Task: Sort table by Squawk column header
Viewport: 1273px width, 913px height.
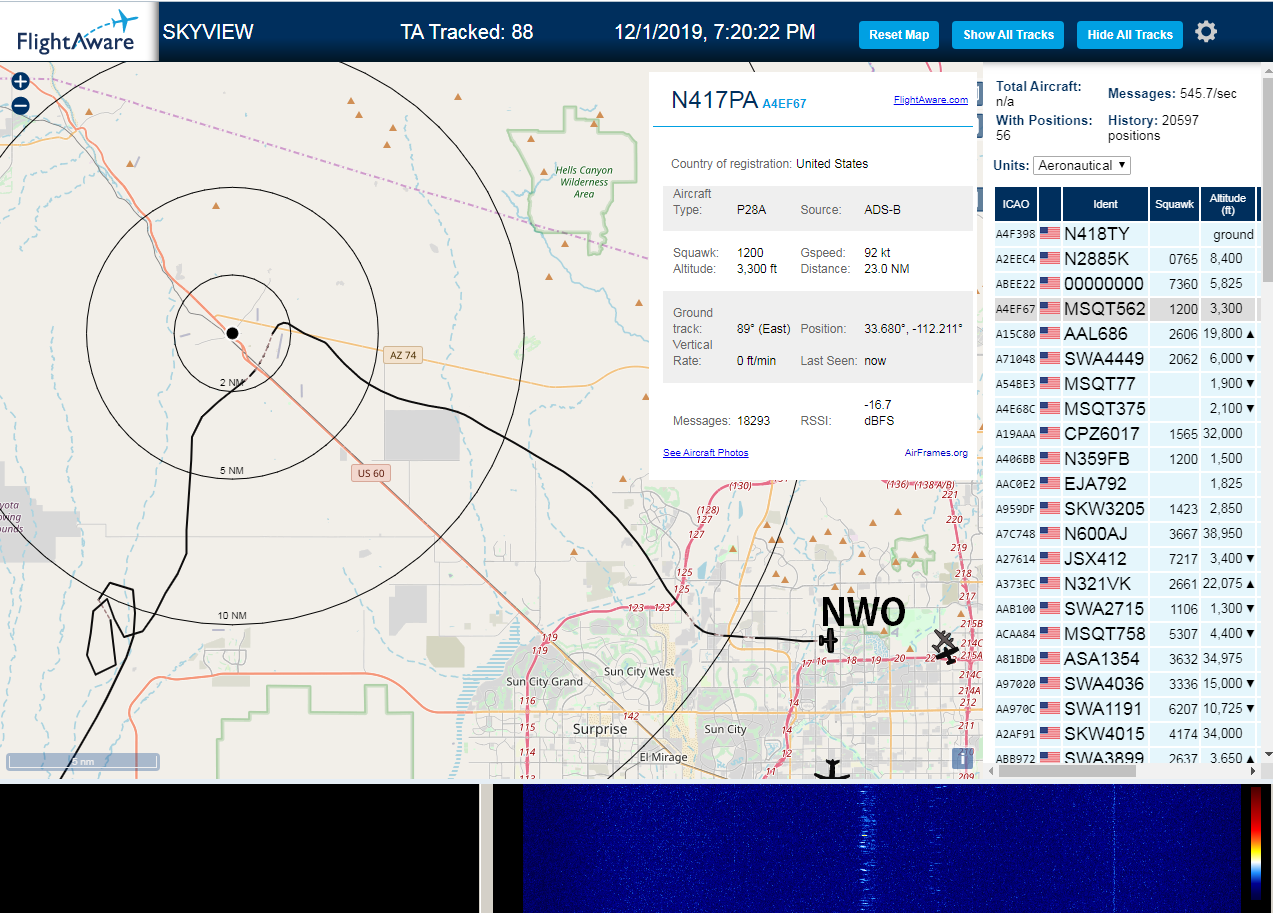Action: coord(1174,204)
